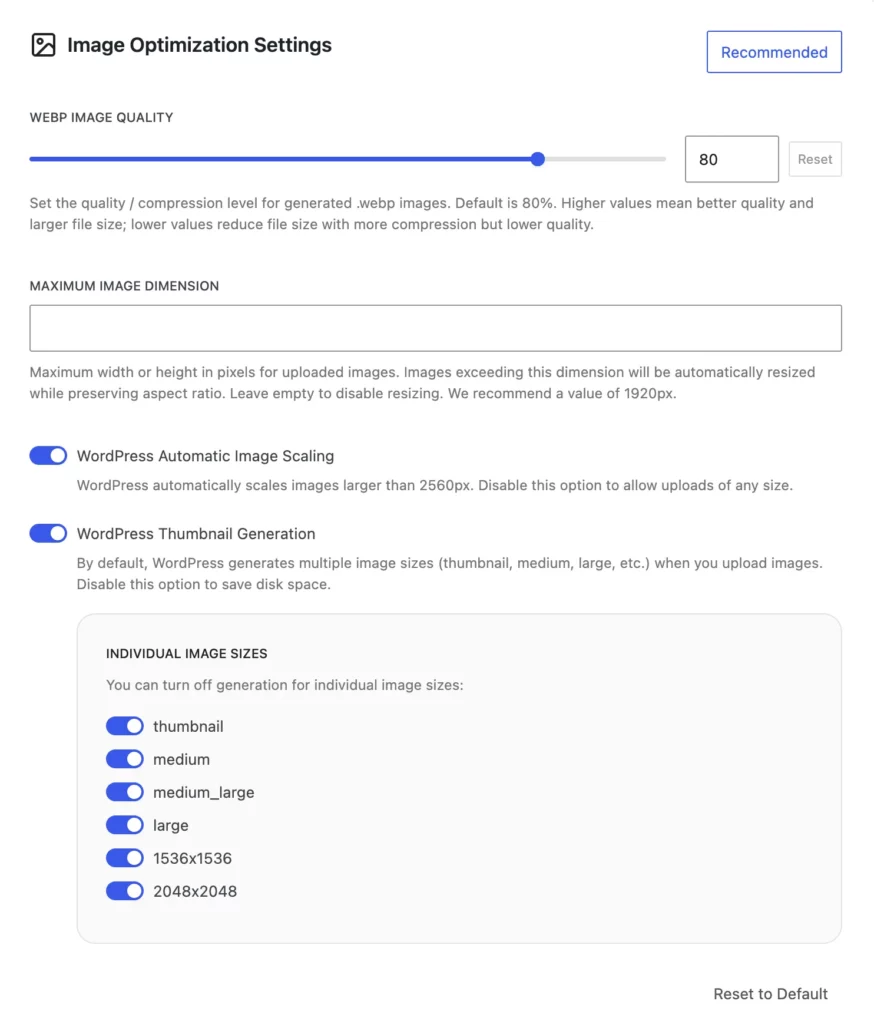874x1024 pixels.
Task: Click the Maximum Image Dimension text box
Action: [x=435, y=328]
